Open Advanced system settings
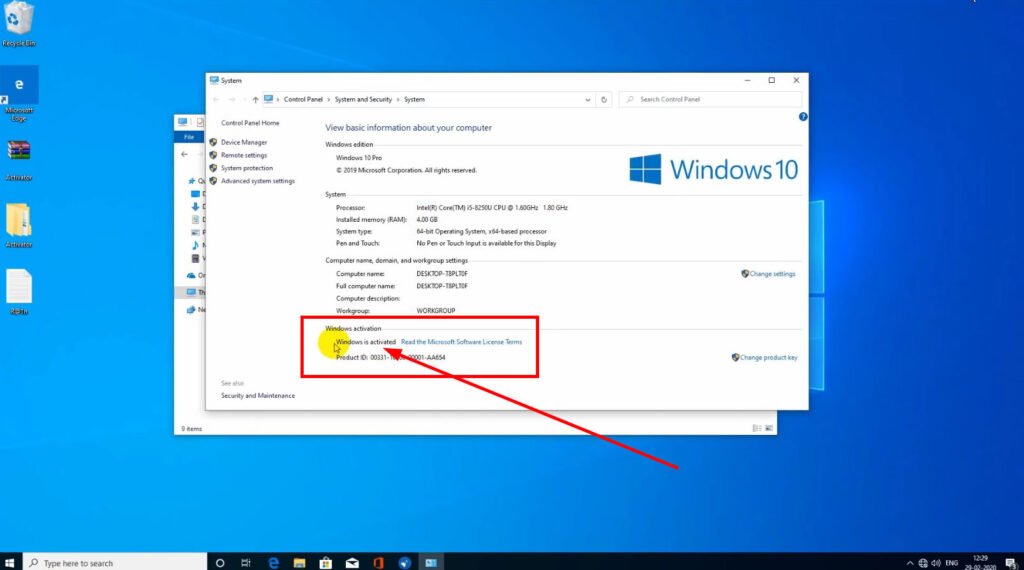1024x570 pixels. pos(257,181)
